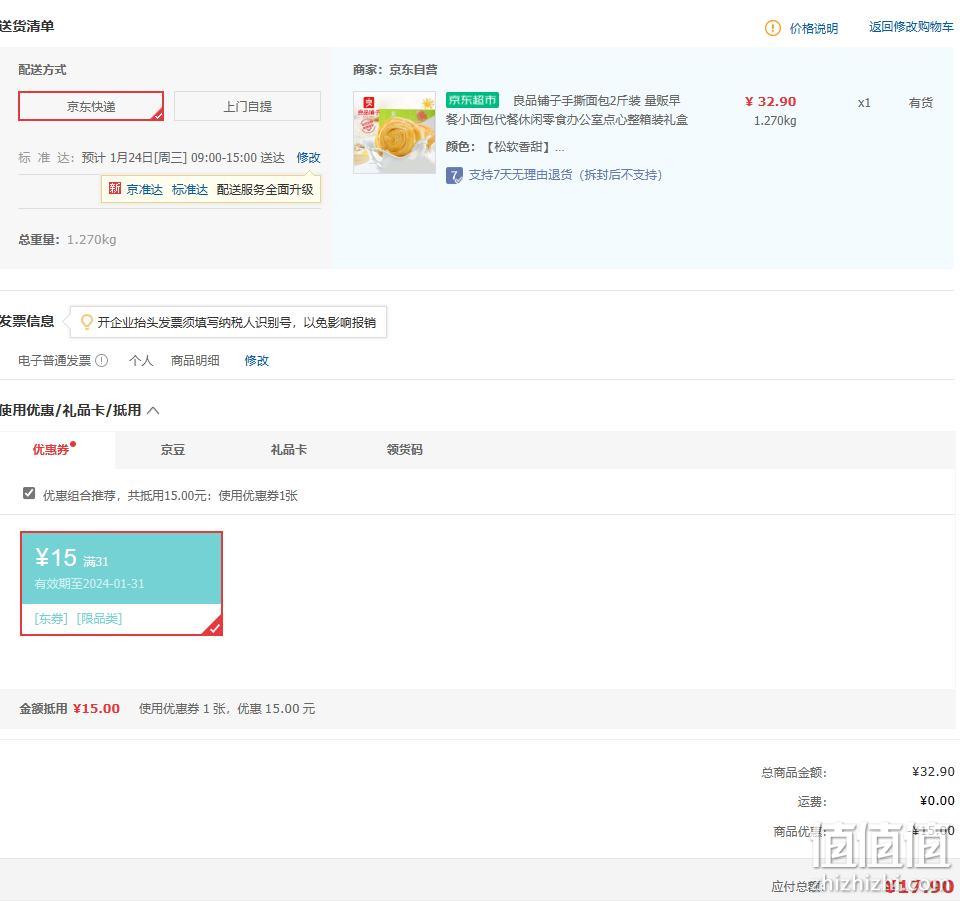
Task: Click the 商家：京东自营 label
Action: click(395, 70)
